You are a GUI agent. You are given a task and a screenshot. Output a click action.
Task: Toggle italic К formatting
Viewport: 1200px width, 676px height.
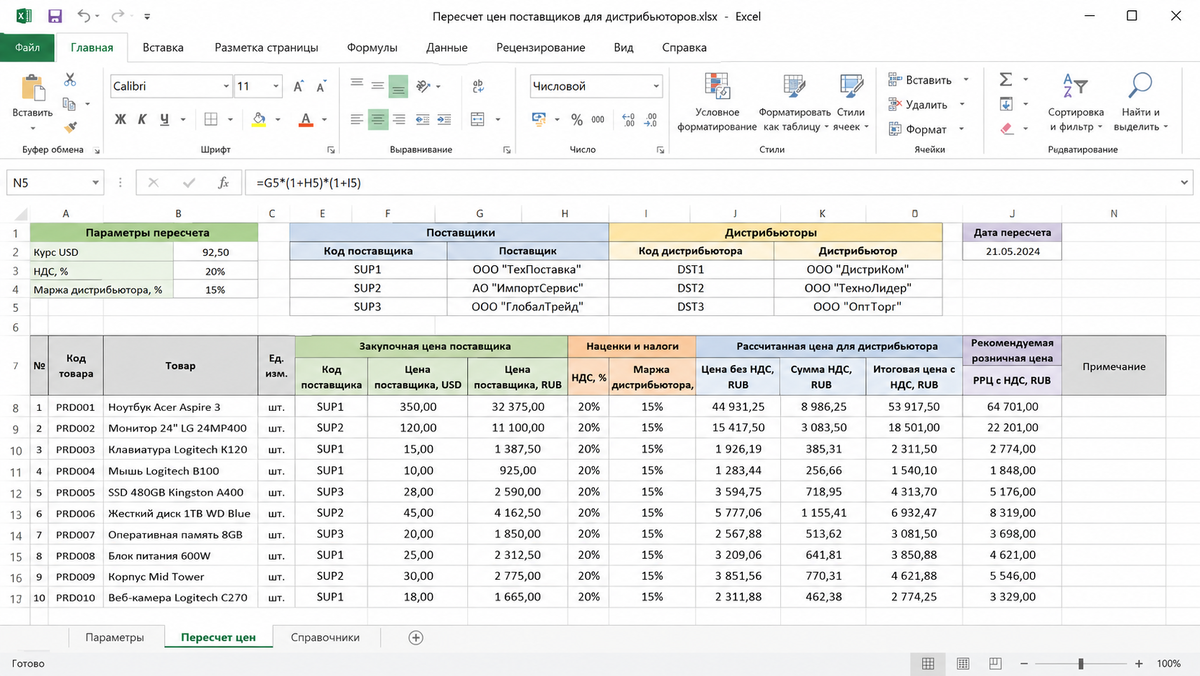coord(143,120)
